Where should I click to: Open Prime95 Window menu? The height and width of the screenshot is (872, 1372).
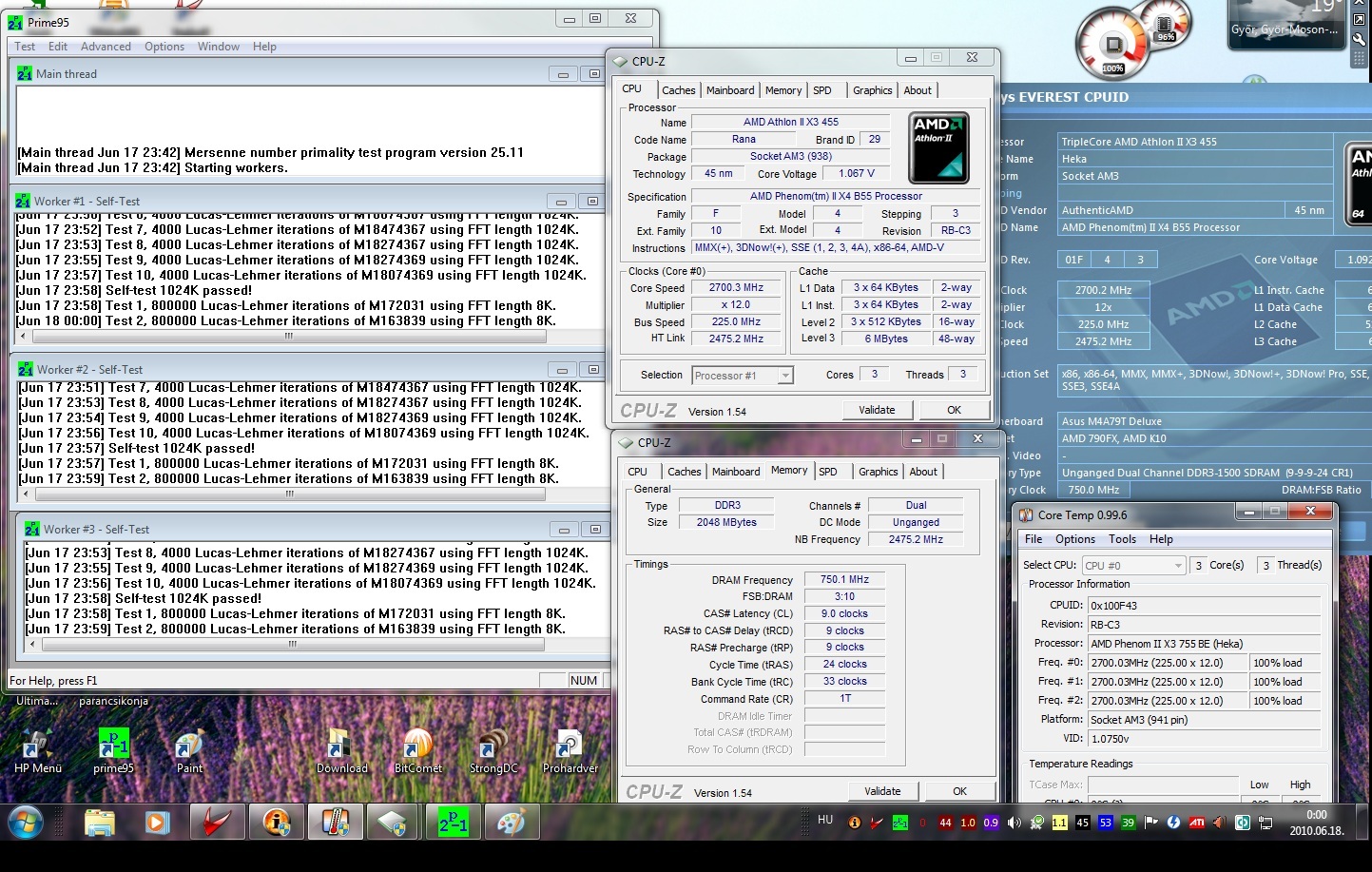(219, 47)
